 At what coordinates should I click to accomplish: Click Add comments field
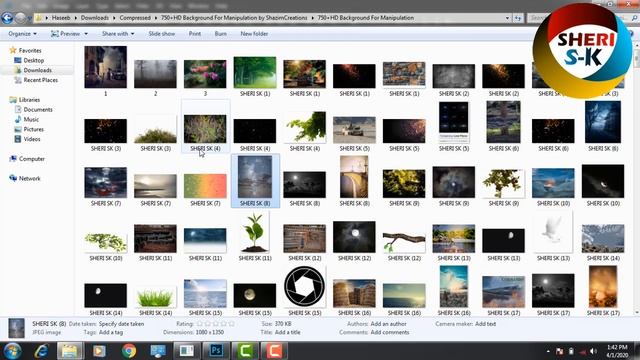point(390,332)
